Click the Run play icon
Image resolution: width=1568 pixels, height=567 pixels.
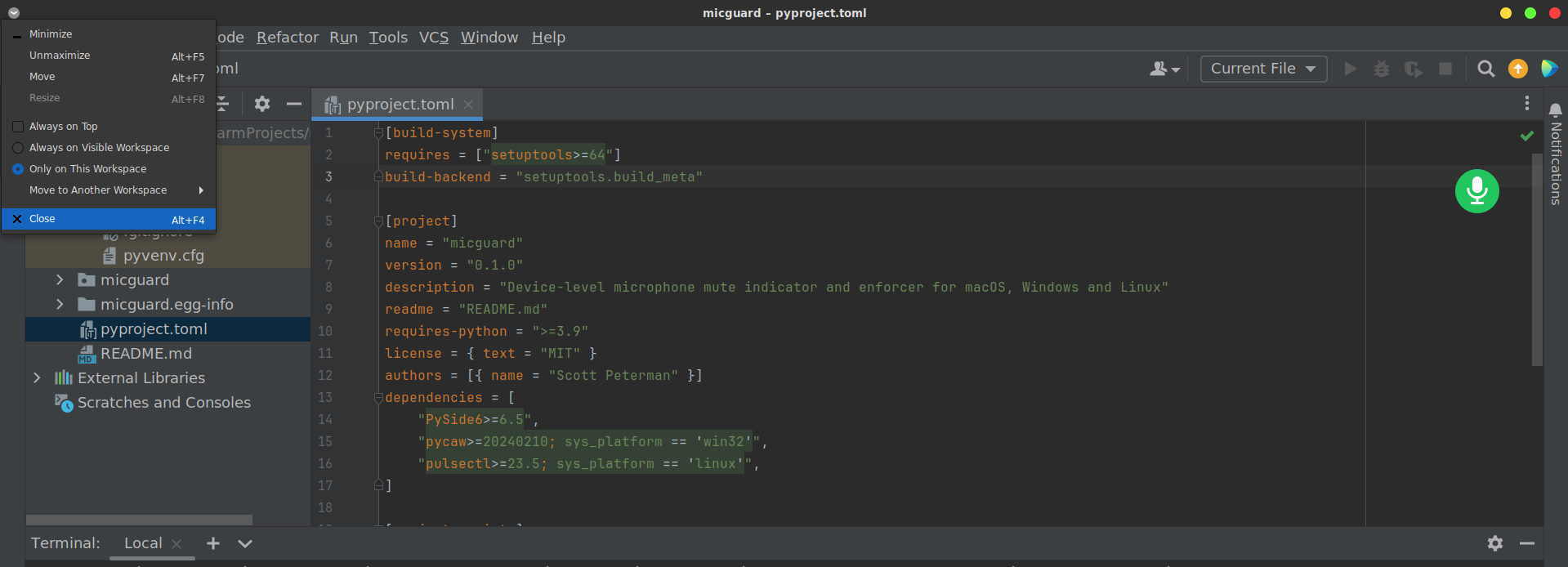click(1350, 69)
